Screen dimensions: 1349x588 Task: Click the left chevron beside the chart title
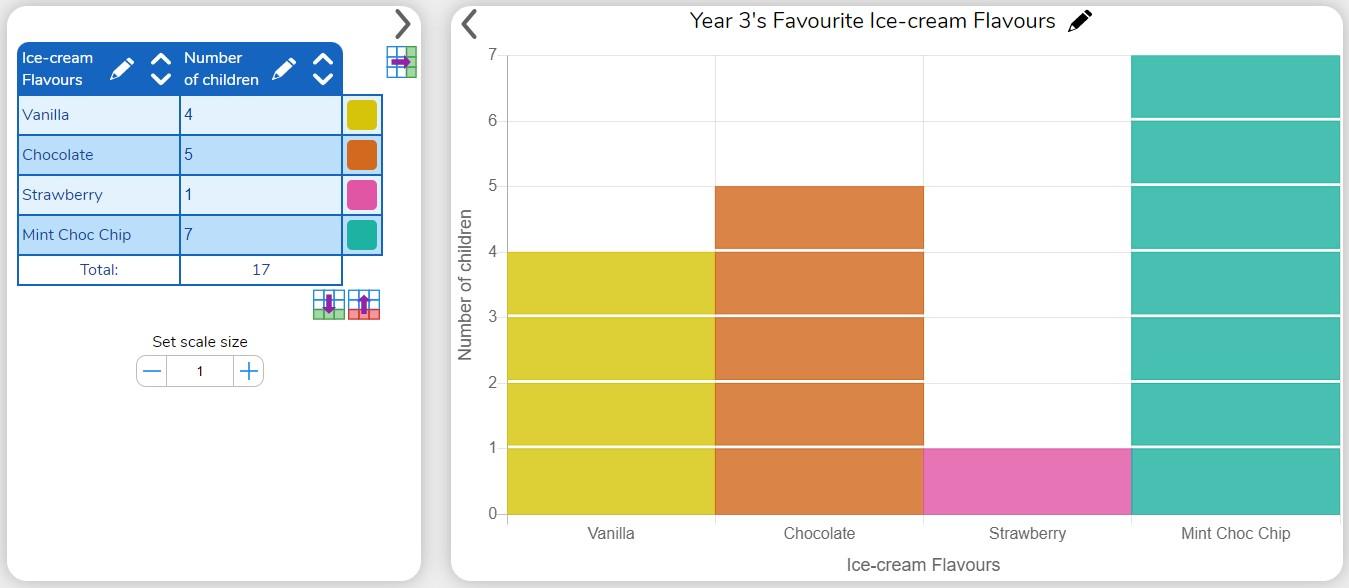tap(469, 24)
